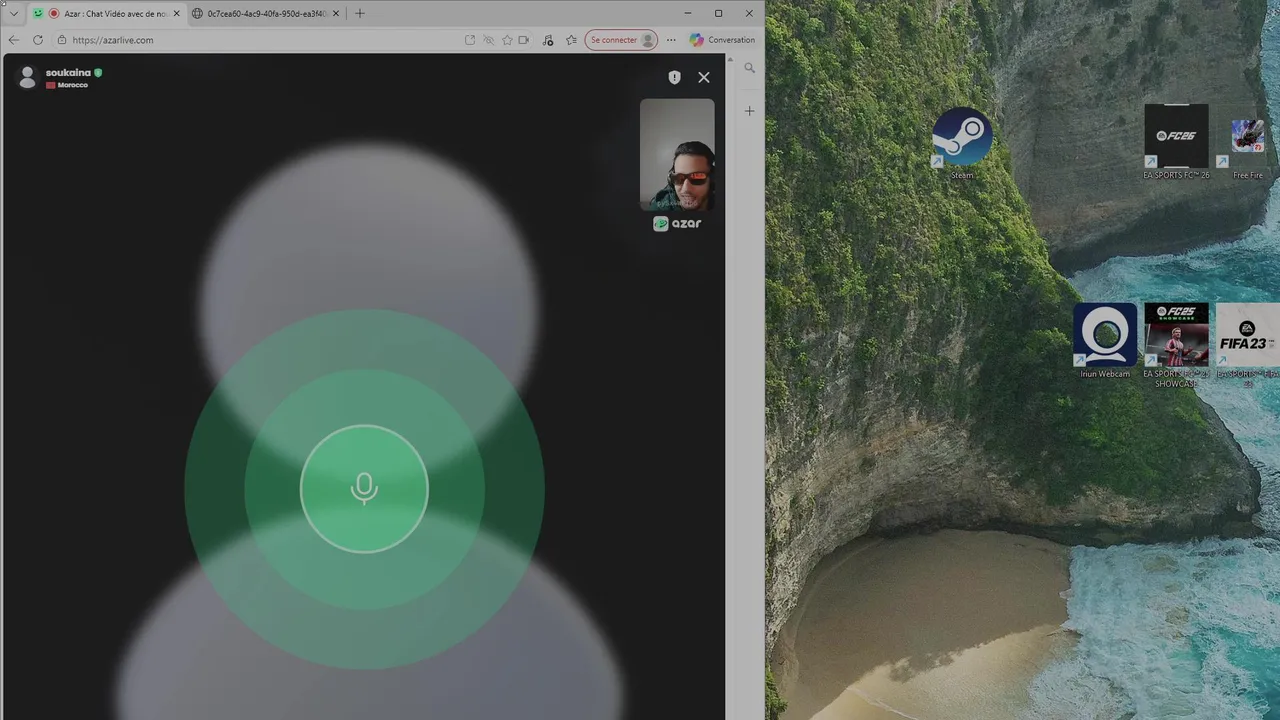Click the sidebar search icon
This screenshot has height=720, width=1280.
[749, 68]
